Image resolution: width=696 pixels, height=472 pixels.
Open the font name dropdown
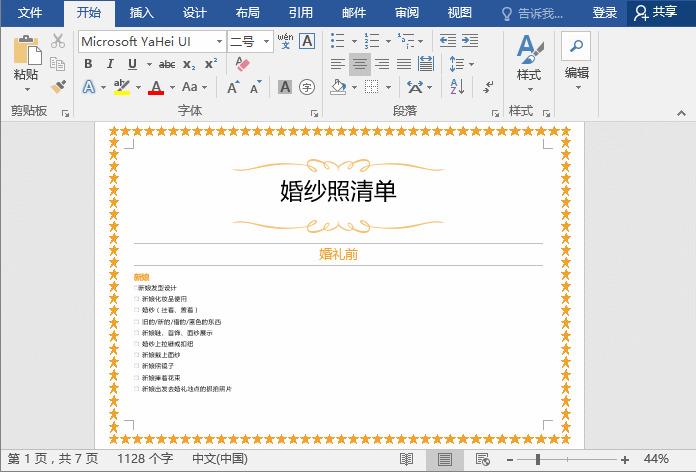coord(219,42)
